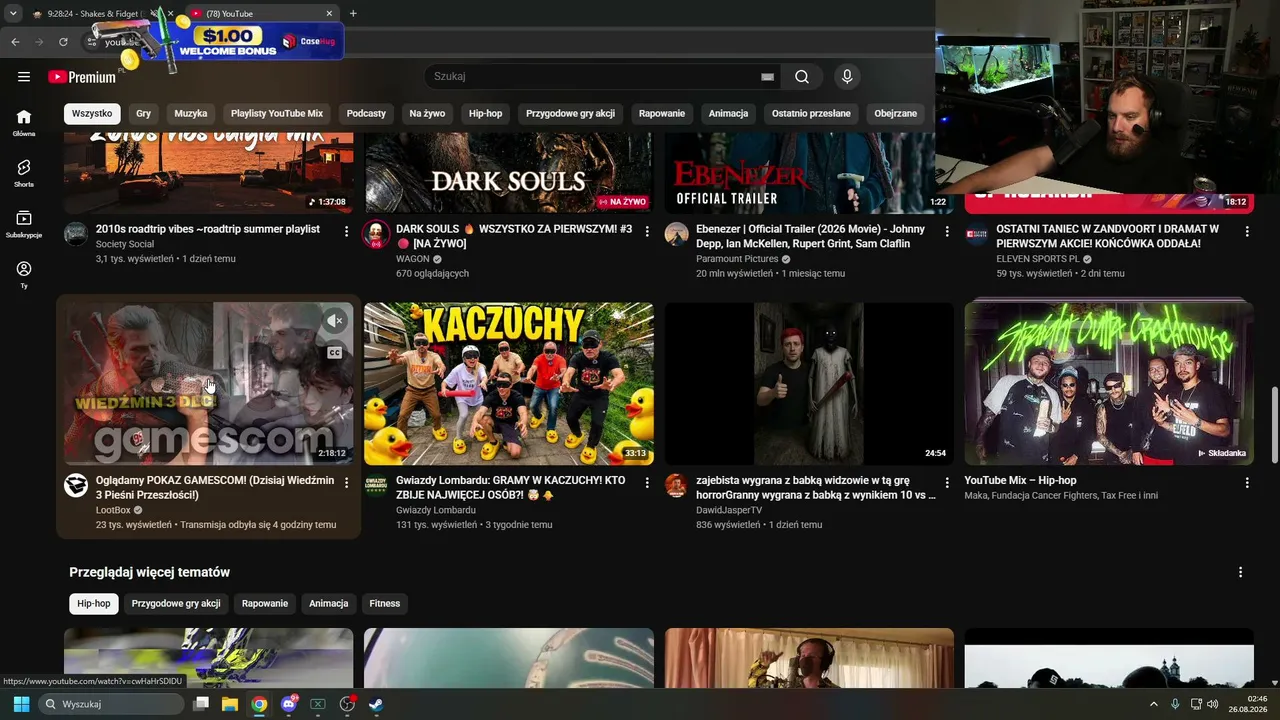
Task: Select the Wszystko filter chip
Action: point(92,114)
